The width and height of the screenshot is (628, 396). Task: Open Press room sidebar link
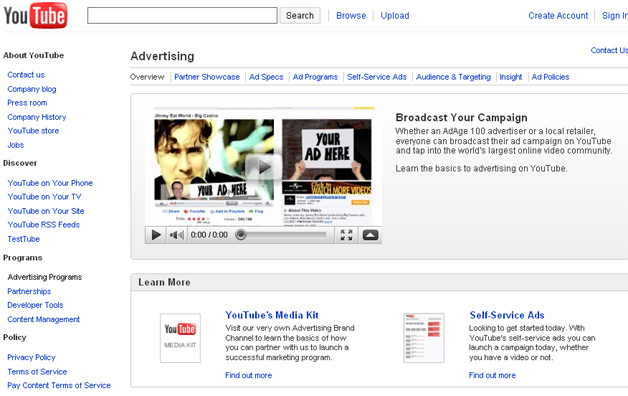(27, 103)
